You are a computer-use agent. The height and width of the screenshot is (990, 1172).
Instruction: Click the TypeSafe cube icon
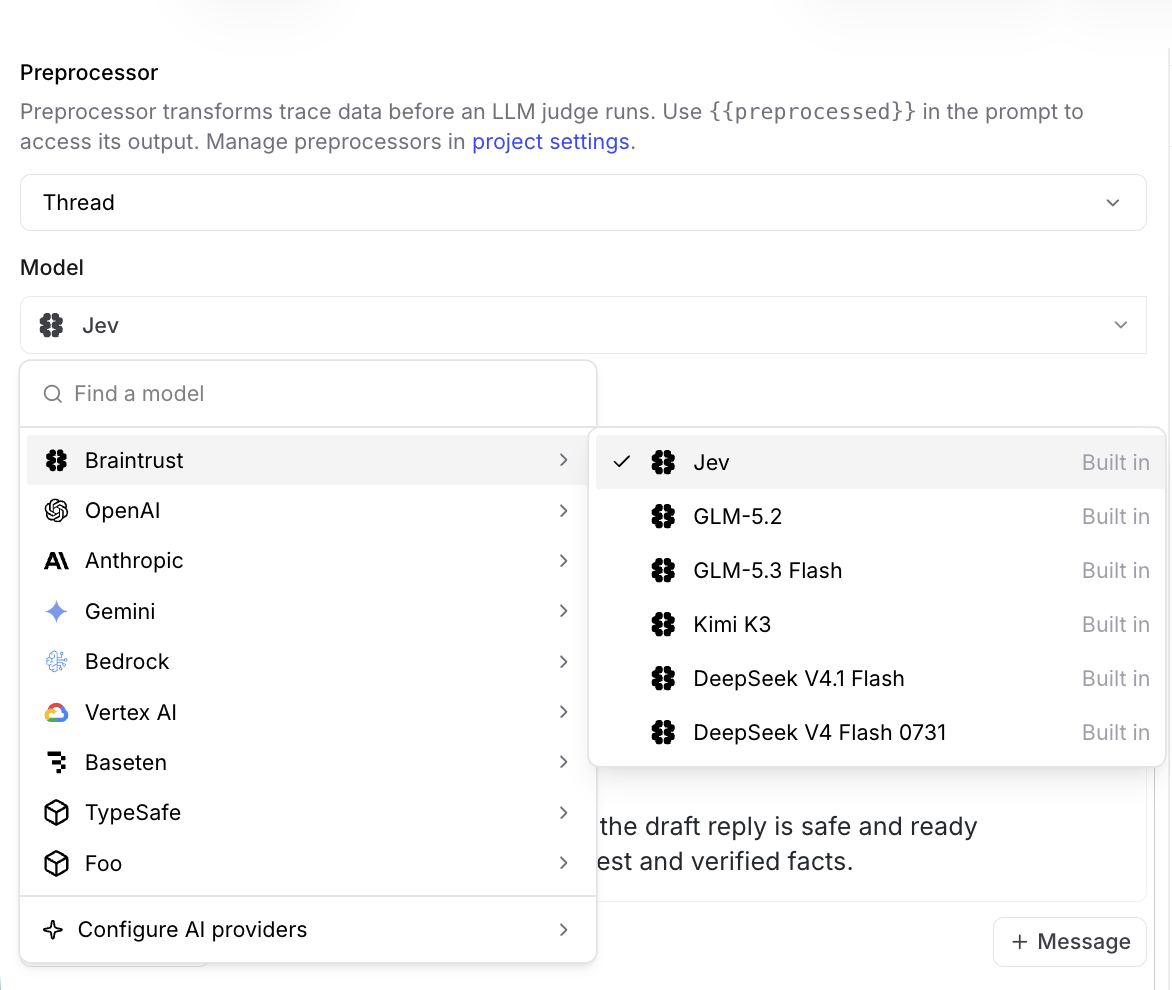pos(56,812)
